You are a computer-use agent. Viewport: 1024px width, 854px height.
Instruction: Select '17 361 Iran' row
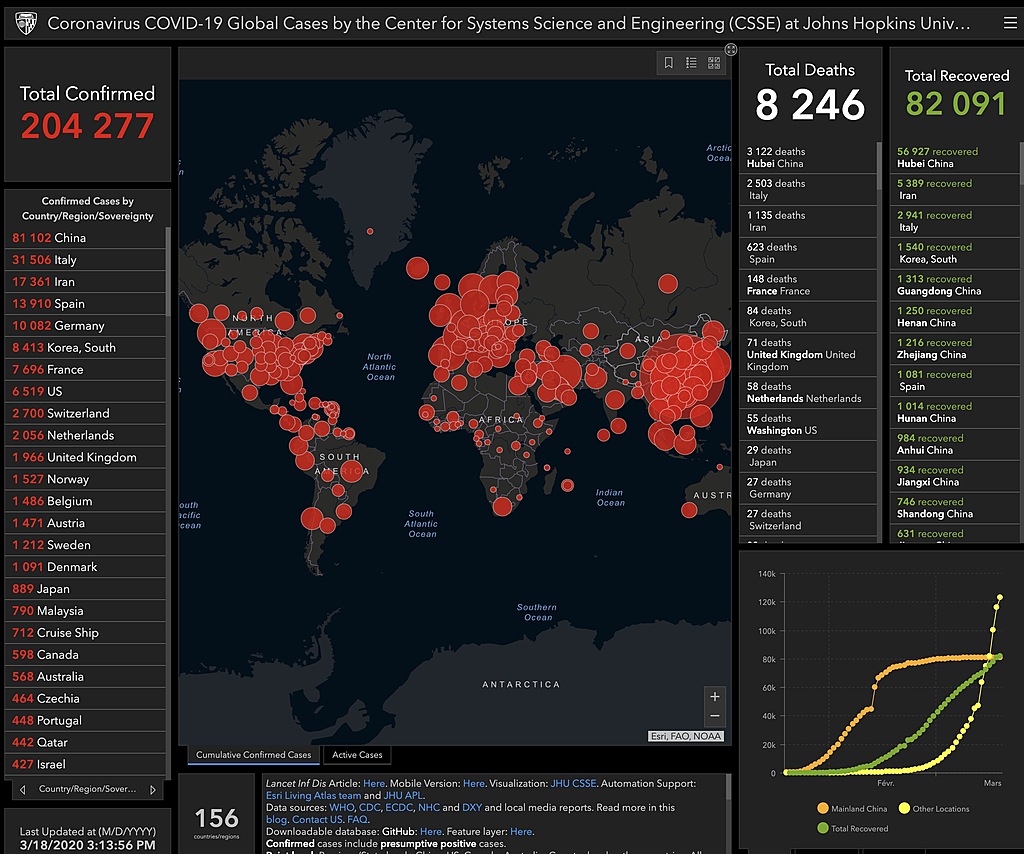pyautogui.click(x=85, y=281)
